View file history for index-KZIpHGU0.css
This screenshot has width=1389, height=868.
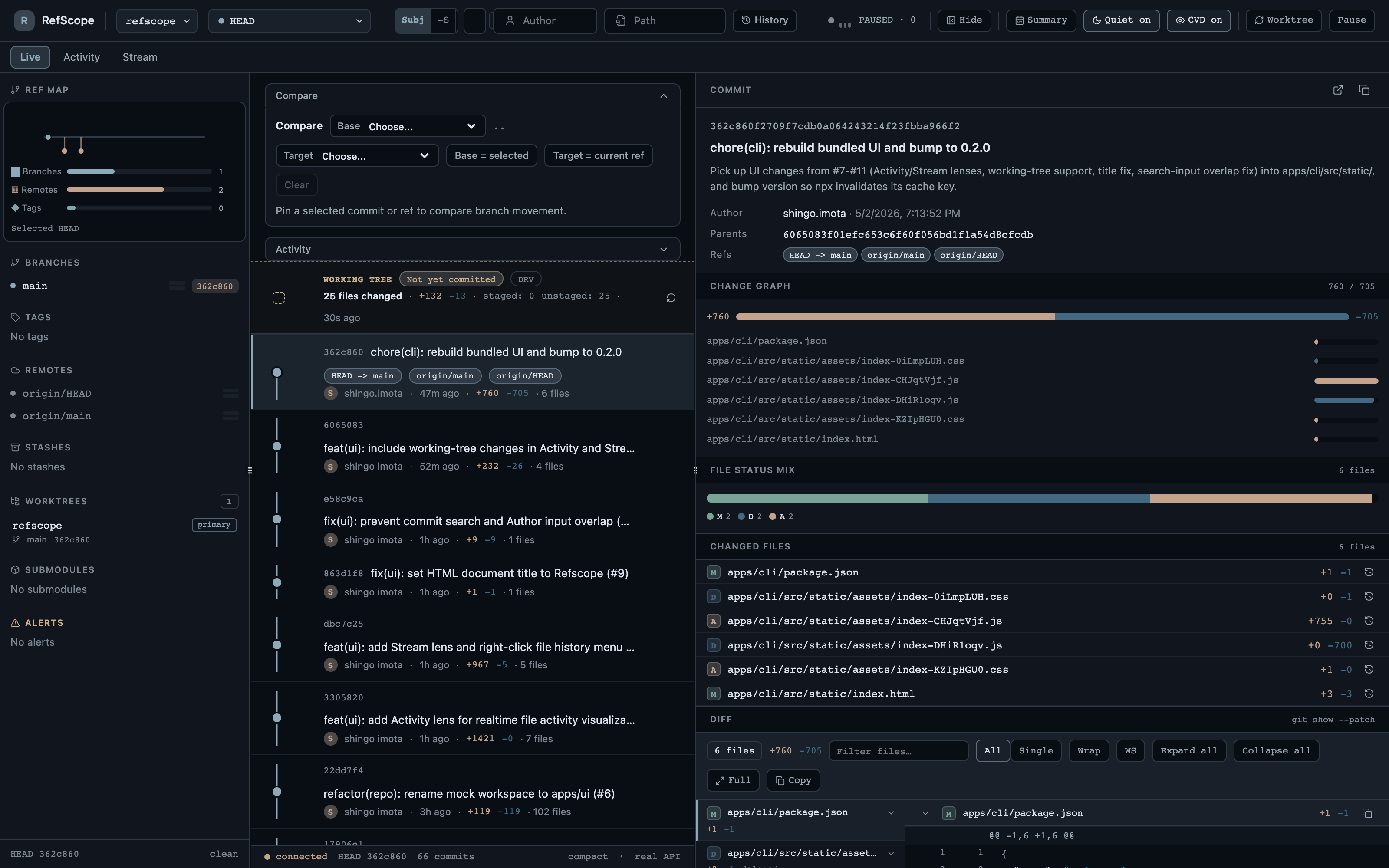[1369, 669]
